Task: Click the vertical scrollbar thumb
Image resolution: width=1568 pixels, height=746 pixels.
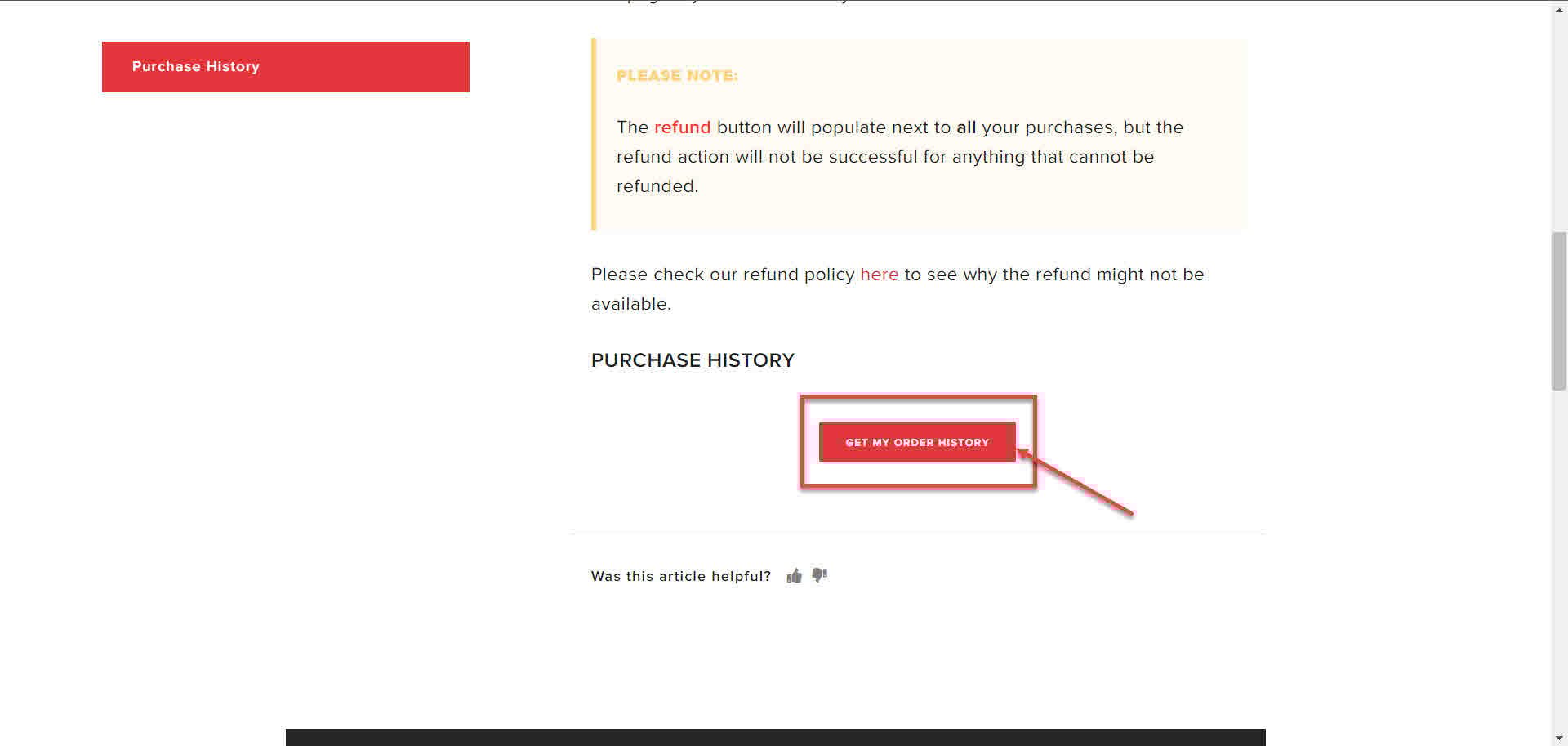Action: pos(1559,310)
